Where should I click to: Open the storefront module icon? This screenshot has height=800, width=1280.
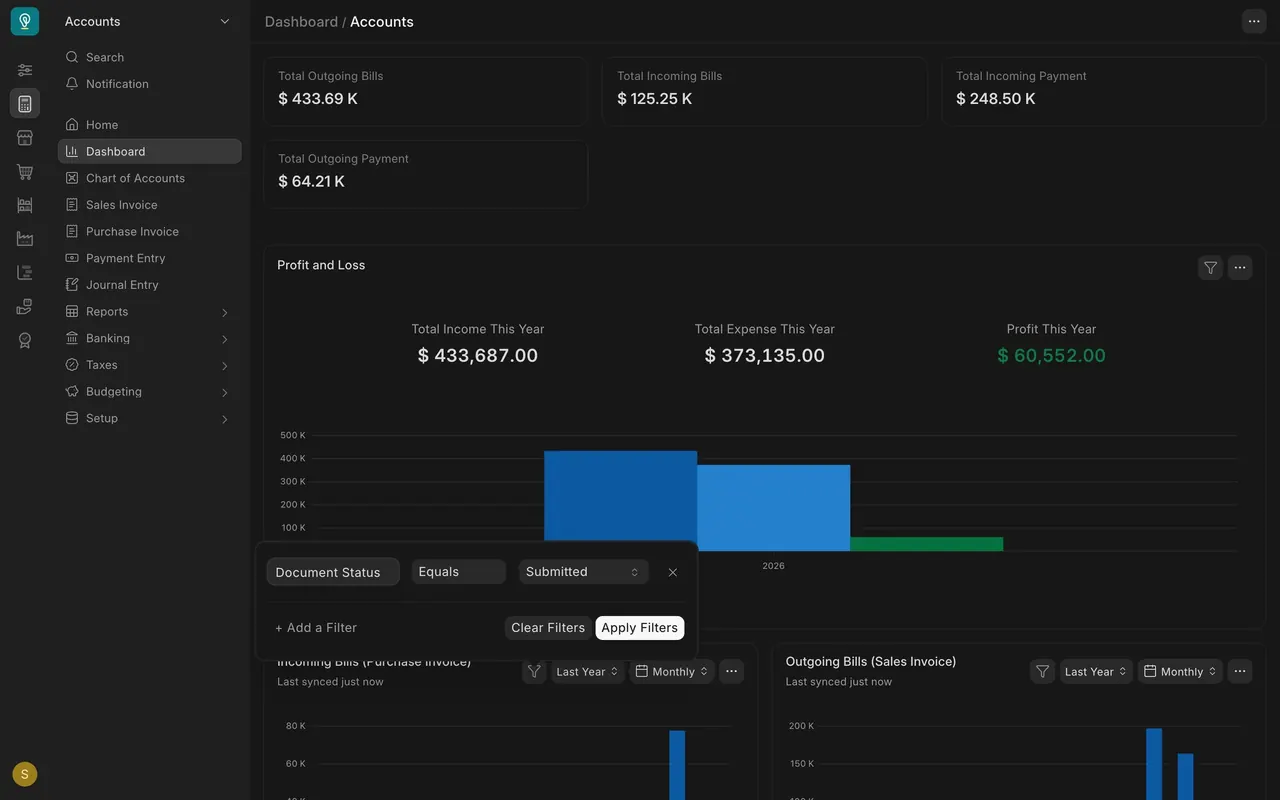(25, 138)
